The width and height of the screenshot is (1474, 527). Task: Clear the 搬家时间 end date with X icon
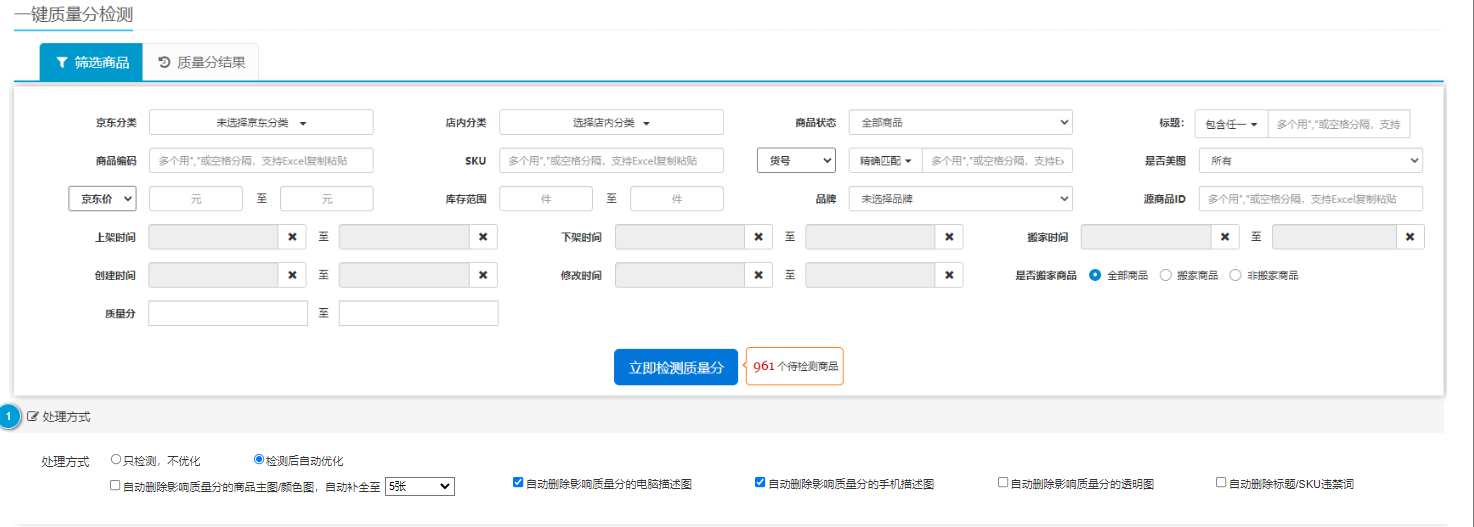1409,237
